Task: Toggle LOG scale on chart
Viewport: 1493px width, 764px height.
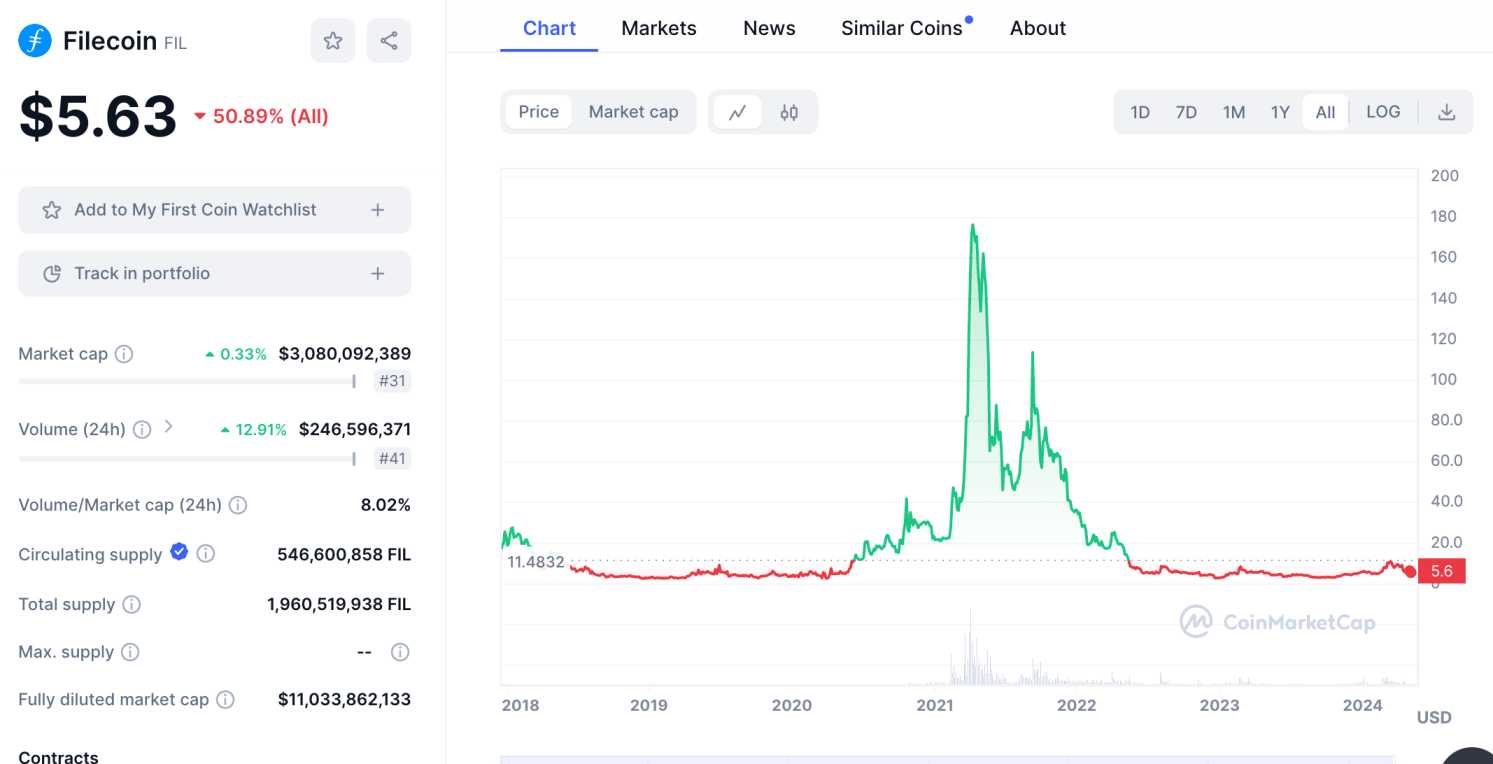Action: pos(1383,112)
